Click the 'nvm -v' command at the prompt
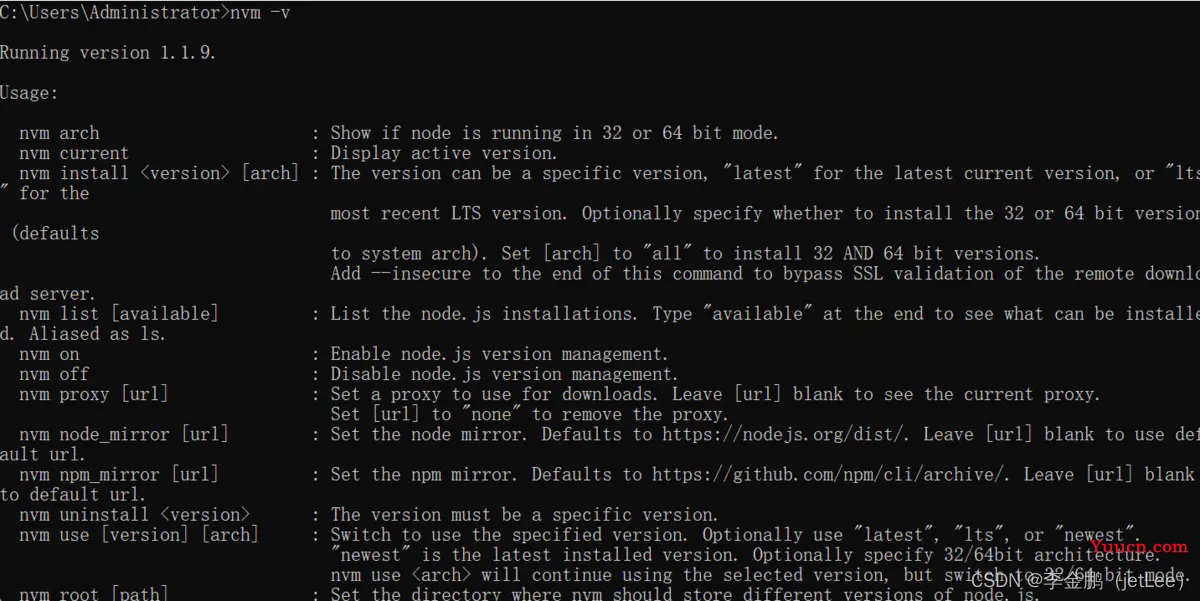This screenshot has width=1200, height=601. click(x=260, y=13)
